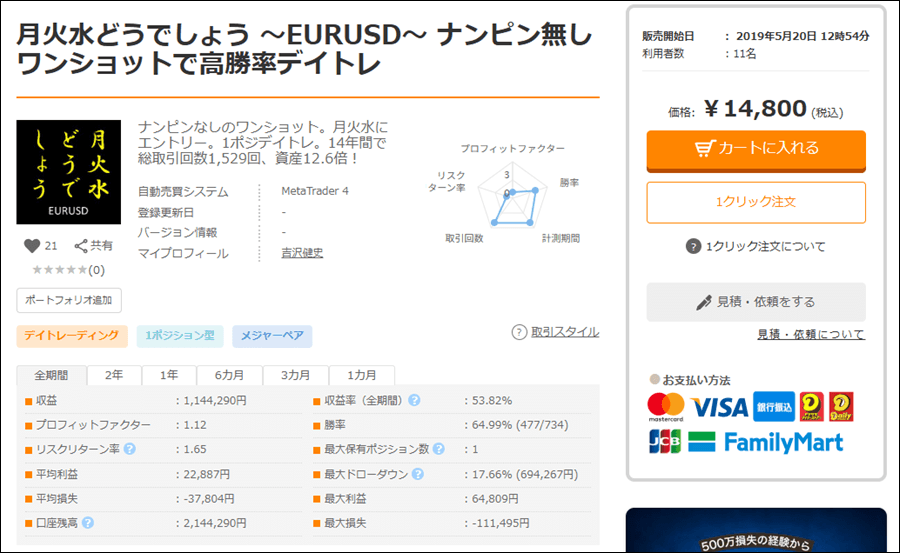Add item with カートに入れる button

[756, 148]
